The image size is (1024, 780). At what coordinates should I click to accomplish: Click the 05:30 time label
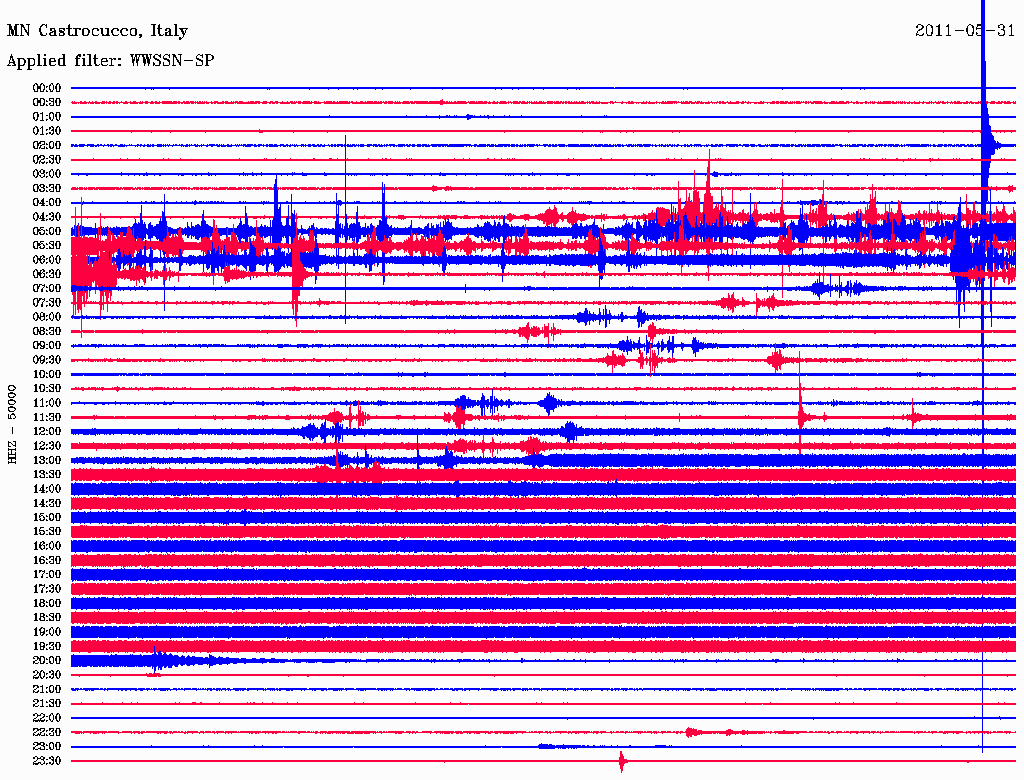(x=47, y=246)
